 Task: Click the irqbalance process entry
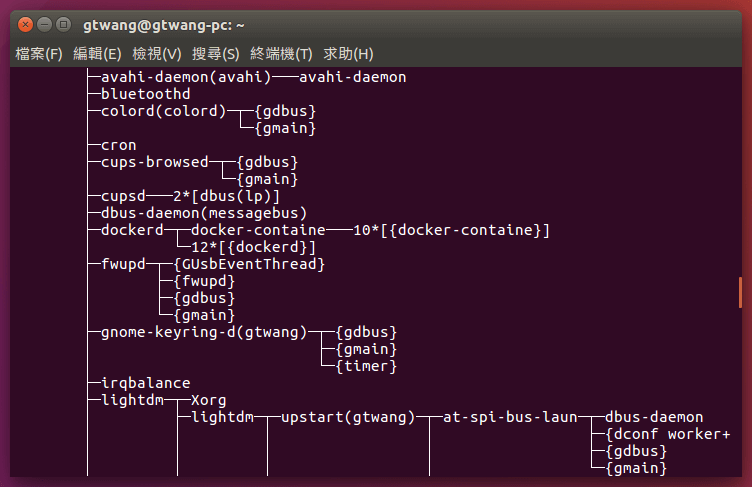pos(145,383)
